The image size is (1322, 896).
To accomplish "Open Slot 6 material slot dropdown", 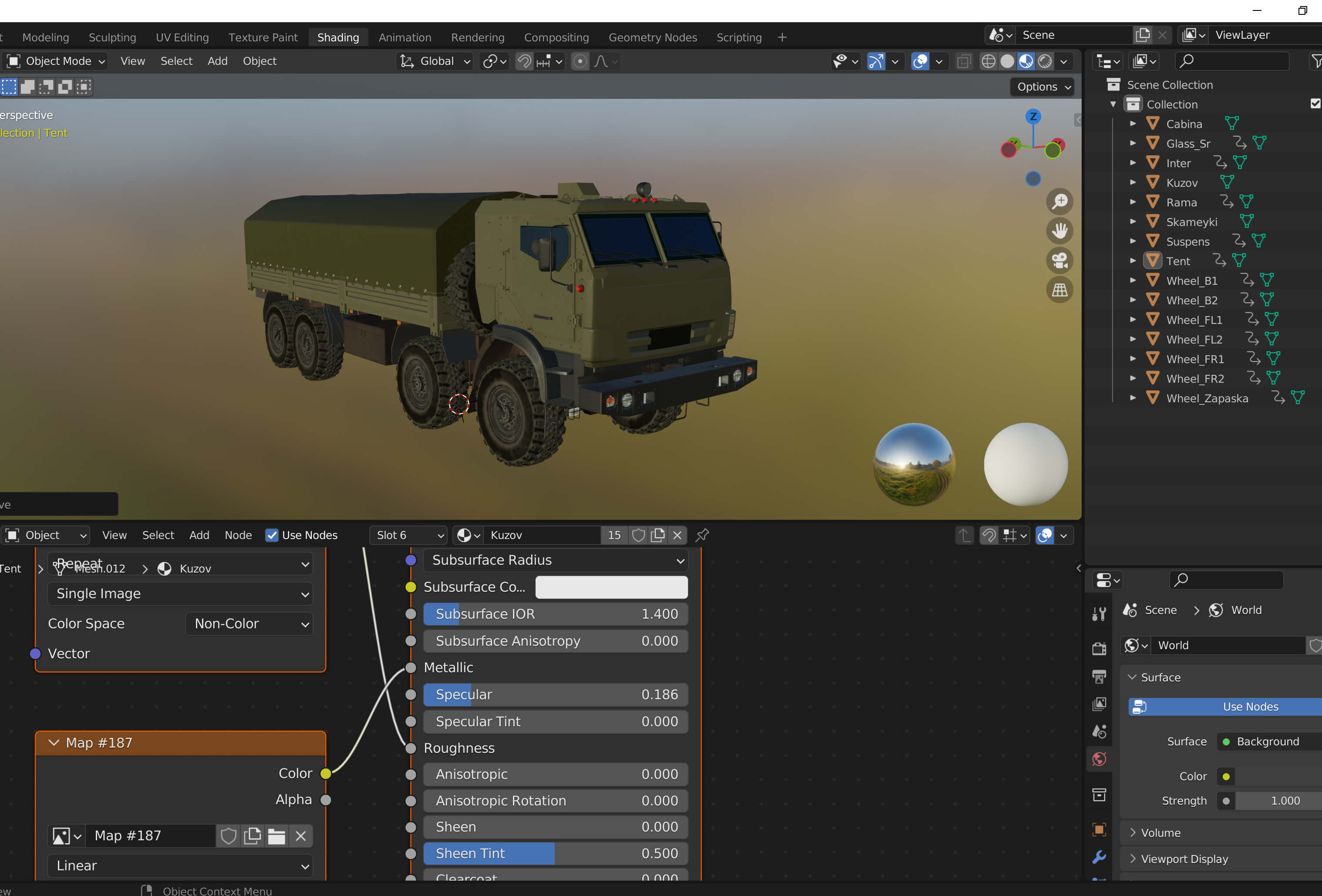I will [x=408, y=536].
